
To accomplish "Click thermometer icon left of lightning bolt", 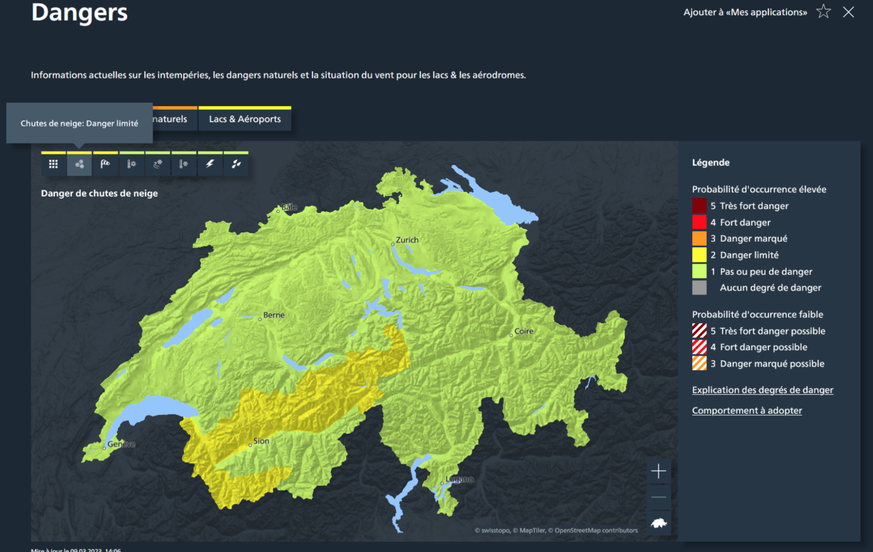I will pos(183,164).
